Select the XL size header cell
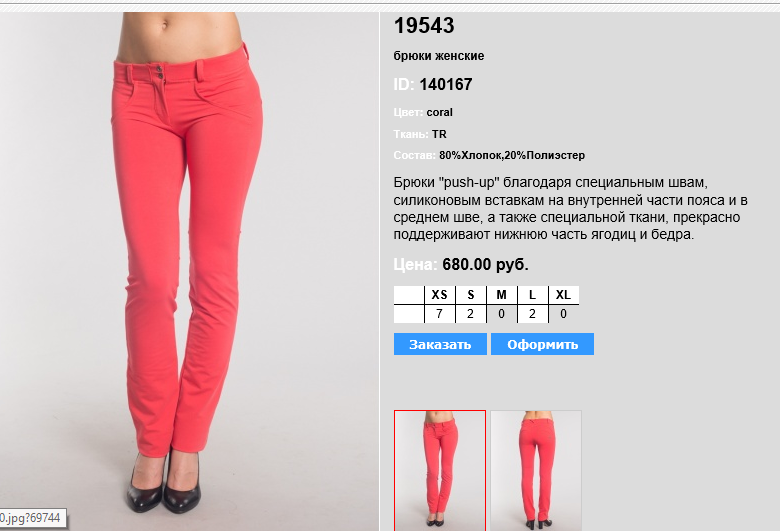Viewport: 780px width, 531px height. pos(564,295)
